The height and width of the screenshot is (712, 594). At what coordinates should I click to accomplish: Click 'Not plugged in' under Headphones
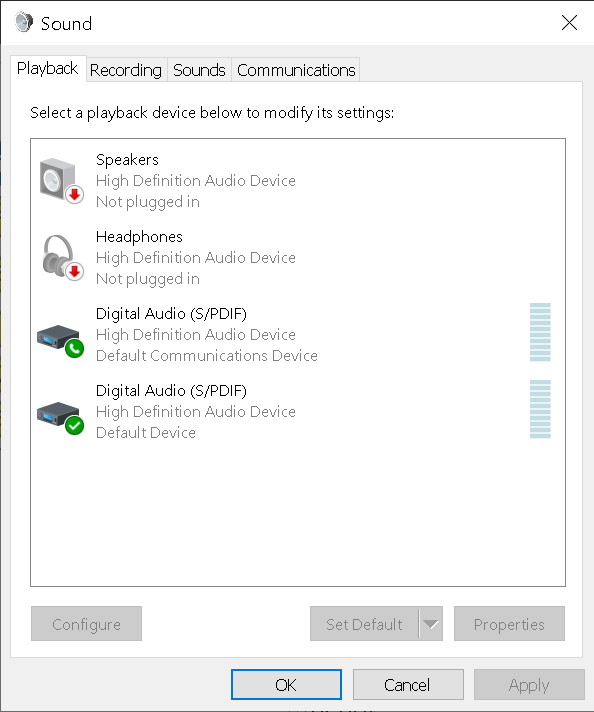[x=148, y=279]
